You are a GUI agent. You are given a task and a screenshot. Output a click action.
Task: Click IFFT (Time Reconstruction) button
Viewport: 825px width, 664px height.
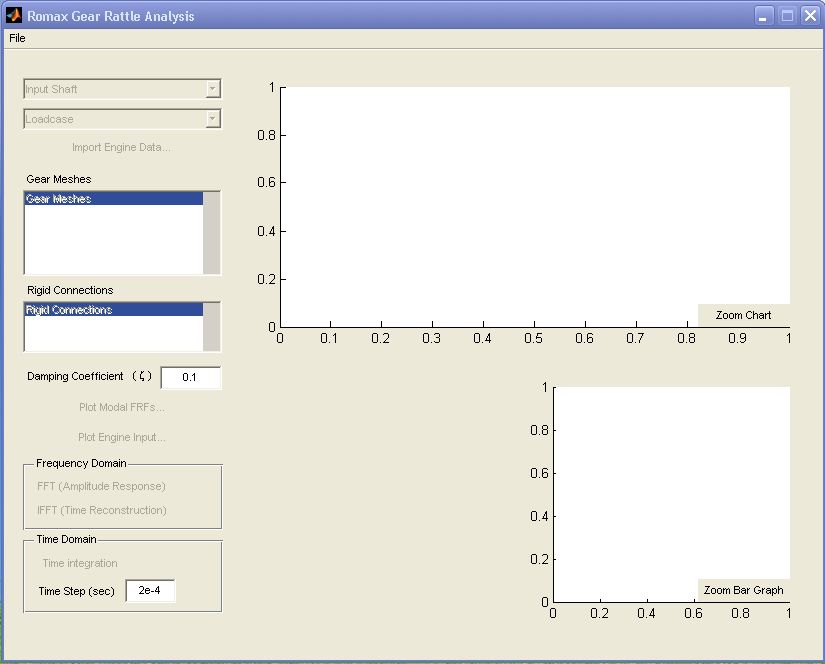[x=102, y=510]
